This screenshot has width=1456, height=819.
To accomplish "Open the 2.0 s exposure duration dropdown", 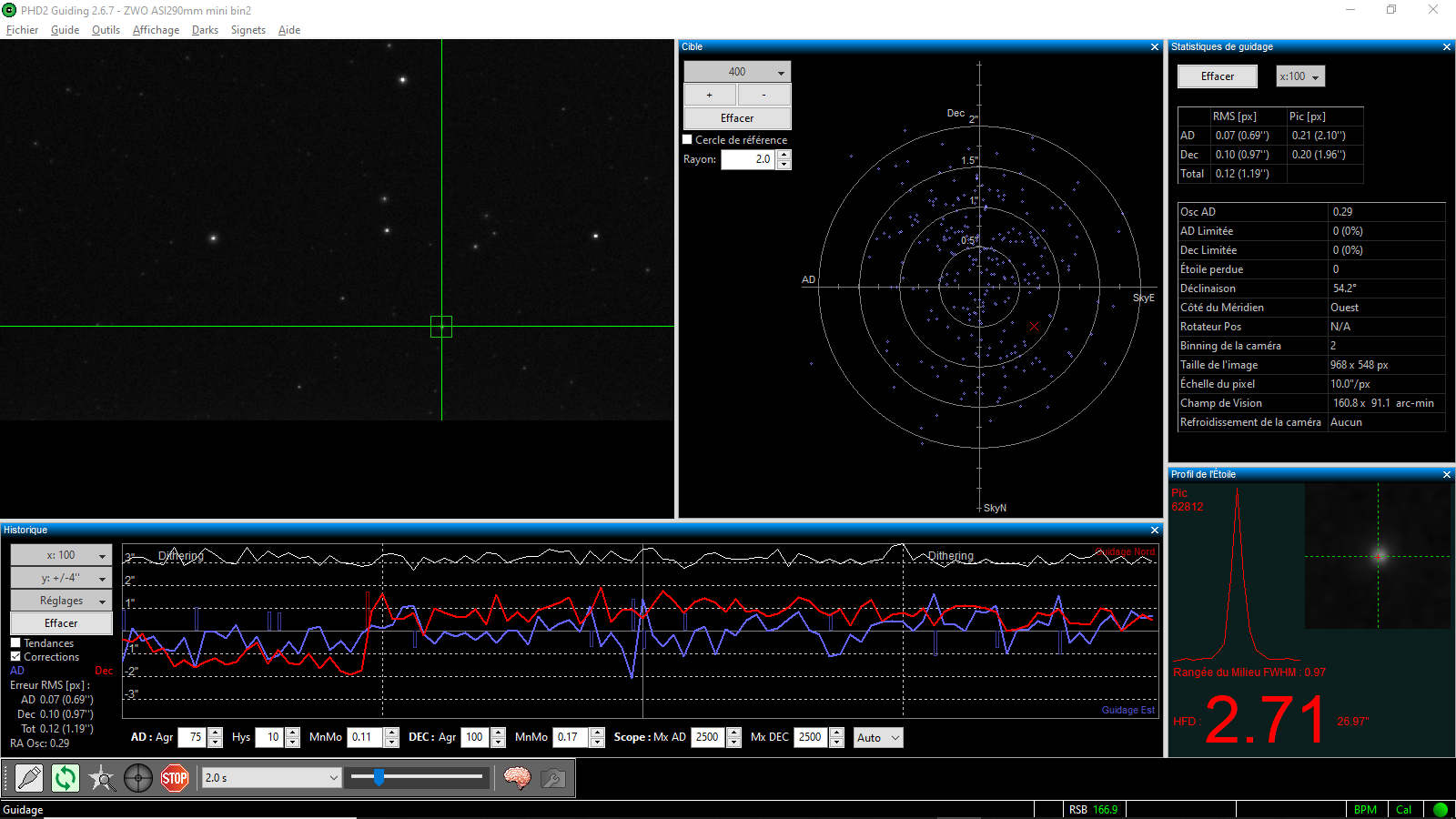I will (x=271, y=778).
